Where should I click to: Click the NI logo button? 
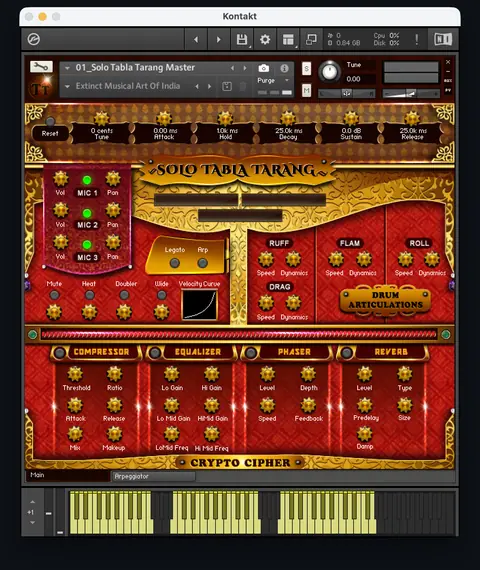tap(443, 39)
